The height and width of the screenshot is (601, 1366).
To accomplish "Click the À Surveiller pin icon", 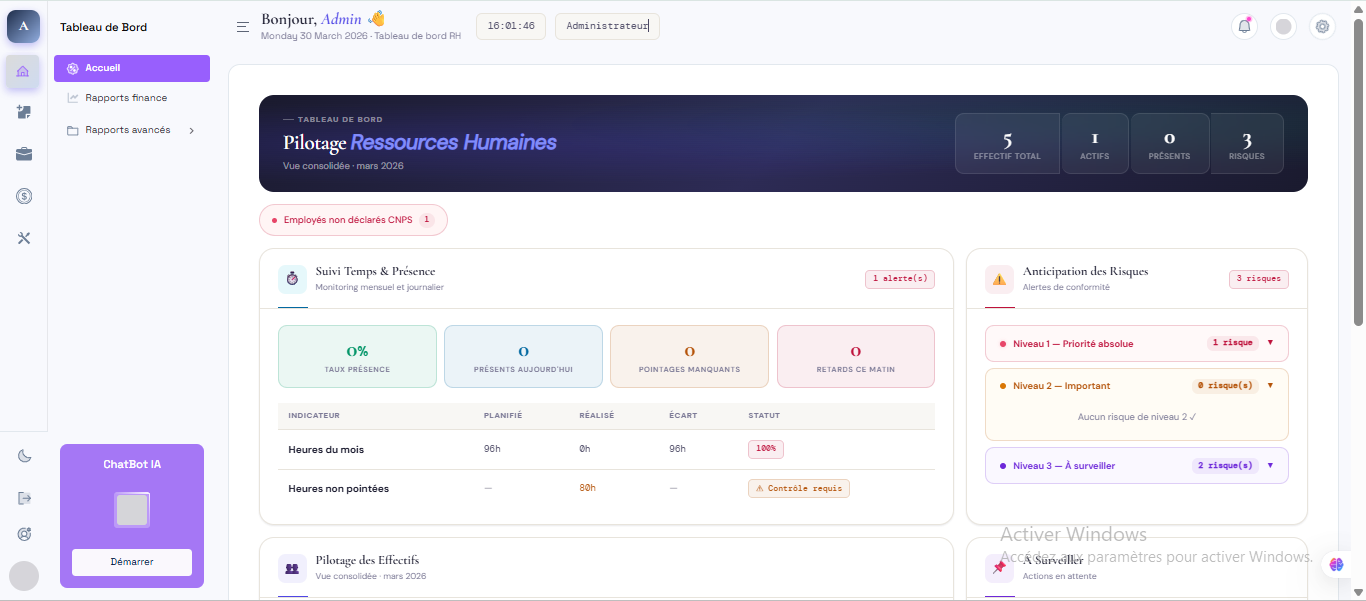I will (999, 568).
